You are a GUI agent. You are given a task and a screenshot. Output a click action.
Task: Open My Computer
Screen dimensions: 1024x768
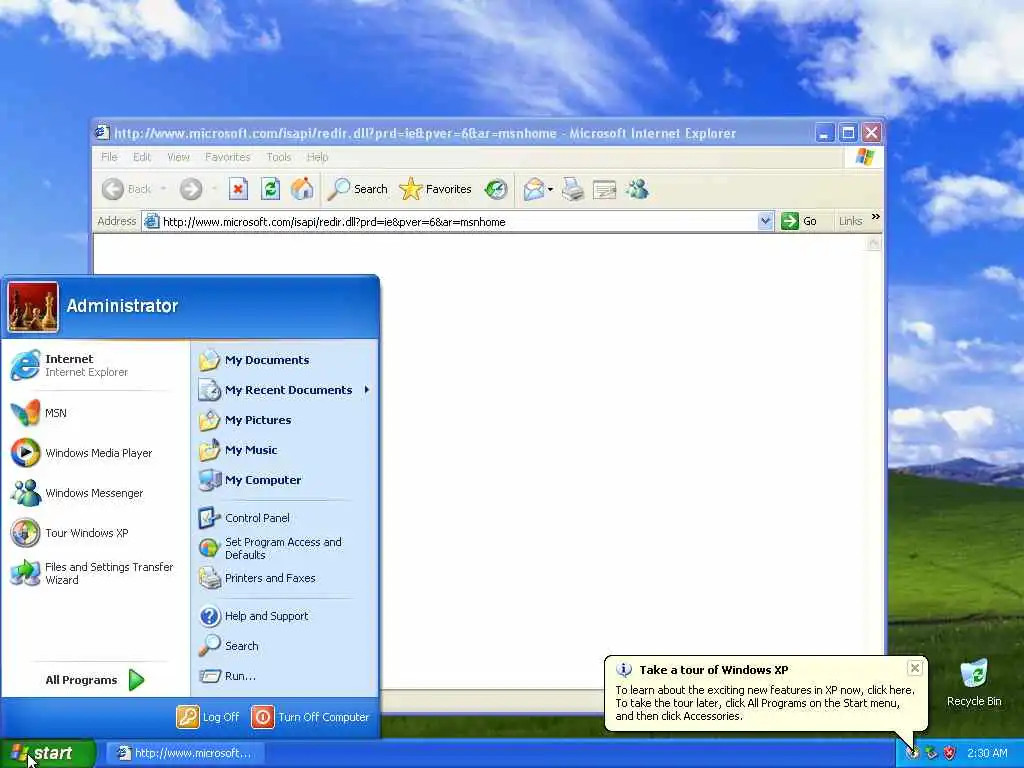(285, 480)
